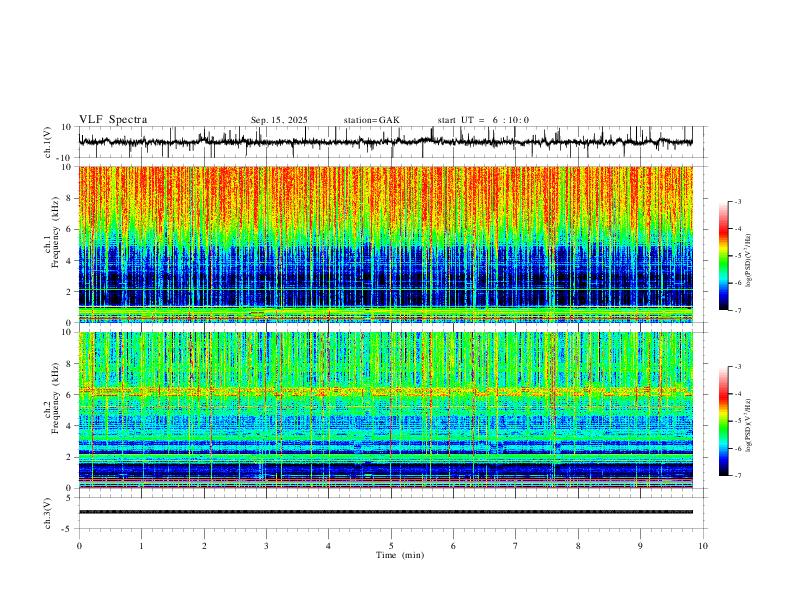The height and width of the screenshot is (612, 792).
Task: Click inside the ch.2 spectrogram panel
Action: tap(385, 410)
